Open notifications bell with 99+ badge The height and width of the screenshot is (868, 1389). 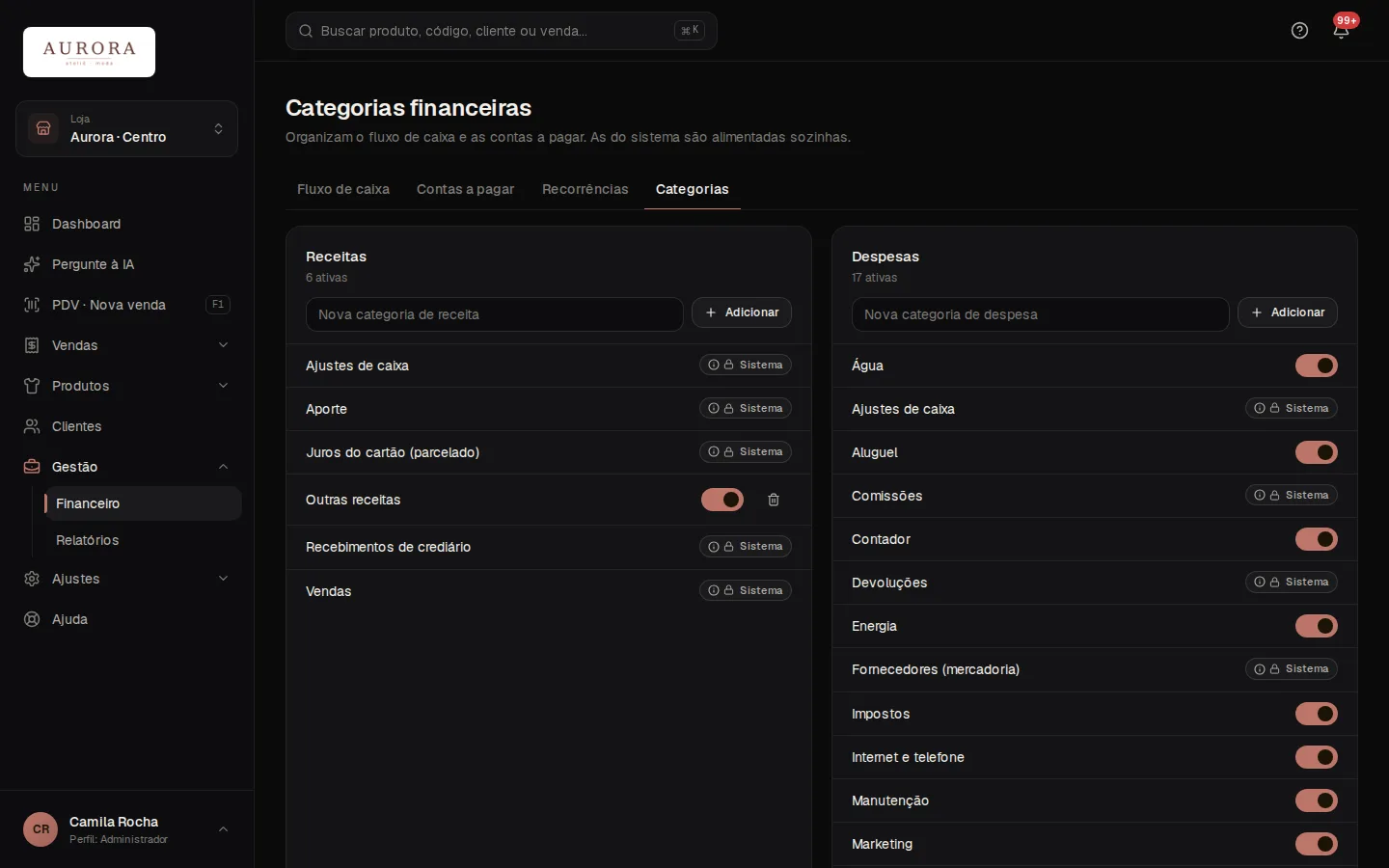click(x=1341, y=31)
